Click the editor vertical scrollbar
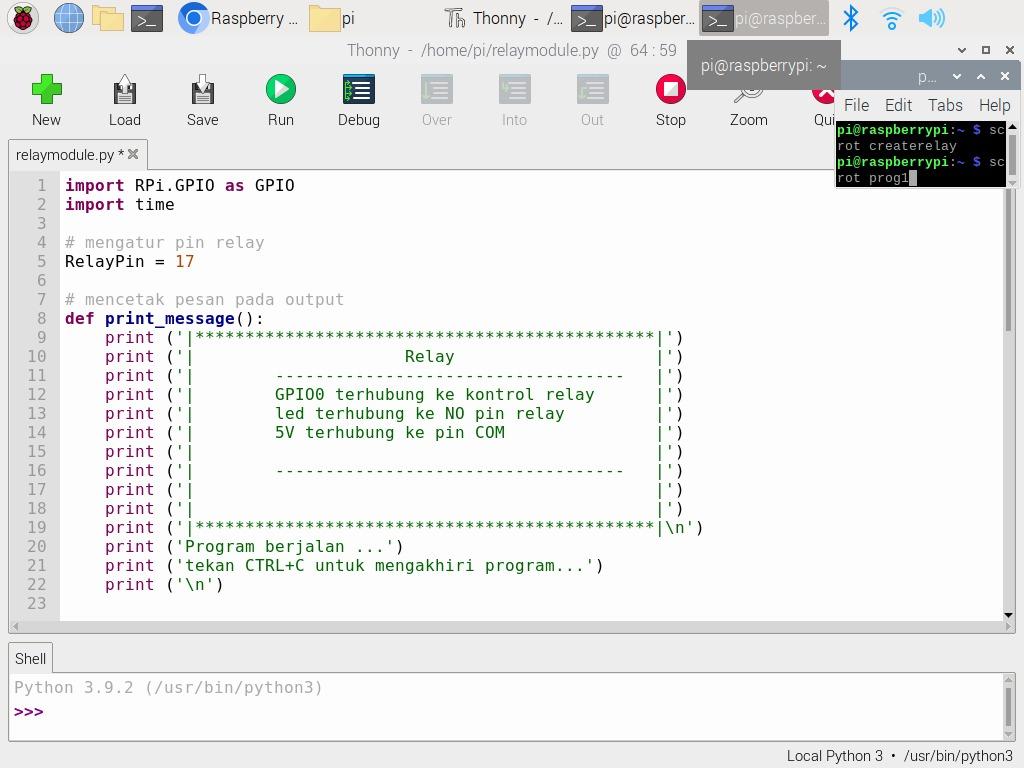The image size is (1024, 768). point(1009,261)
